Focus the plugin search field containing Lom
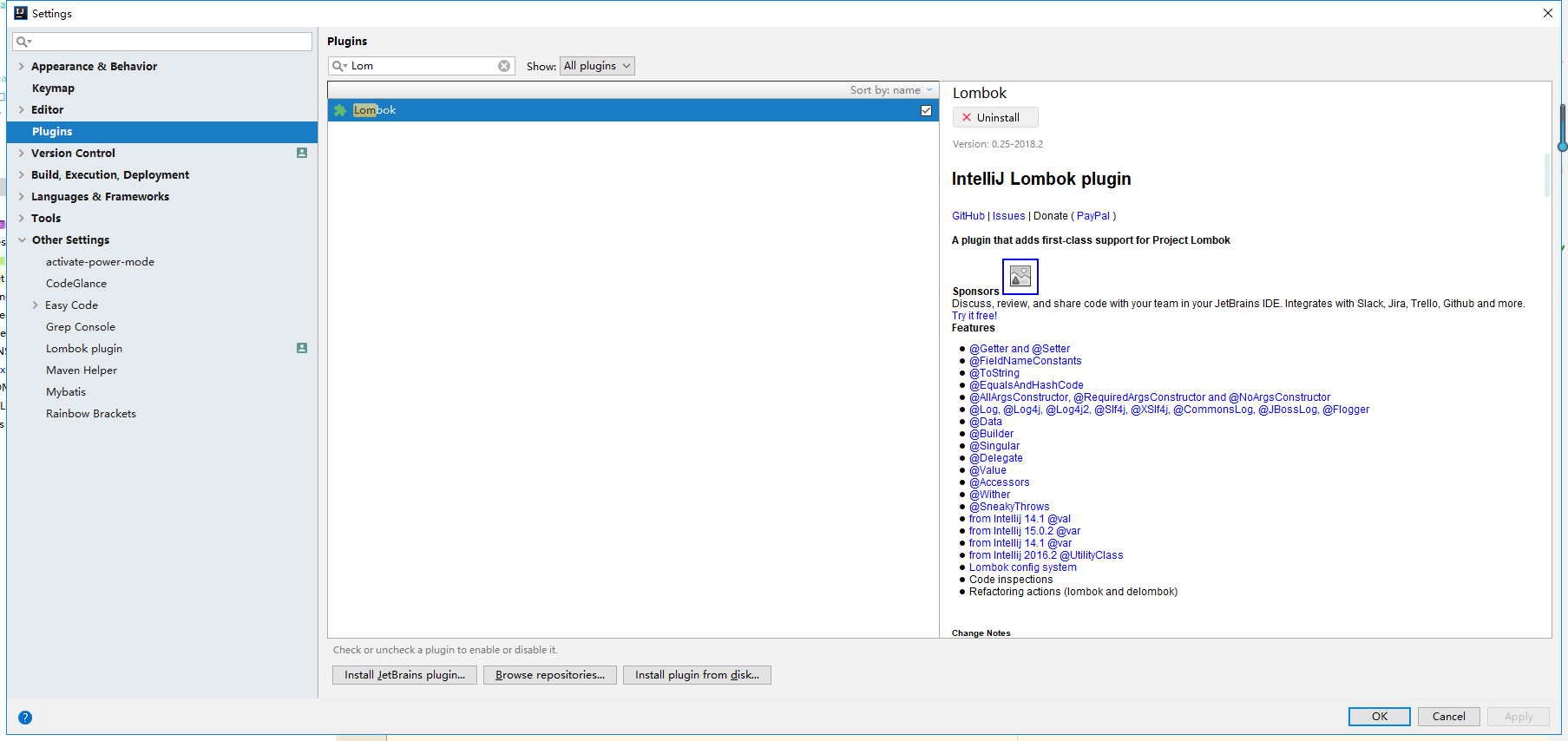1568x741 pixels. (x=422, y=66)
